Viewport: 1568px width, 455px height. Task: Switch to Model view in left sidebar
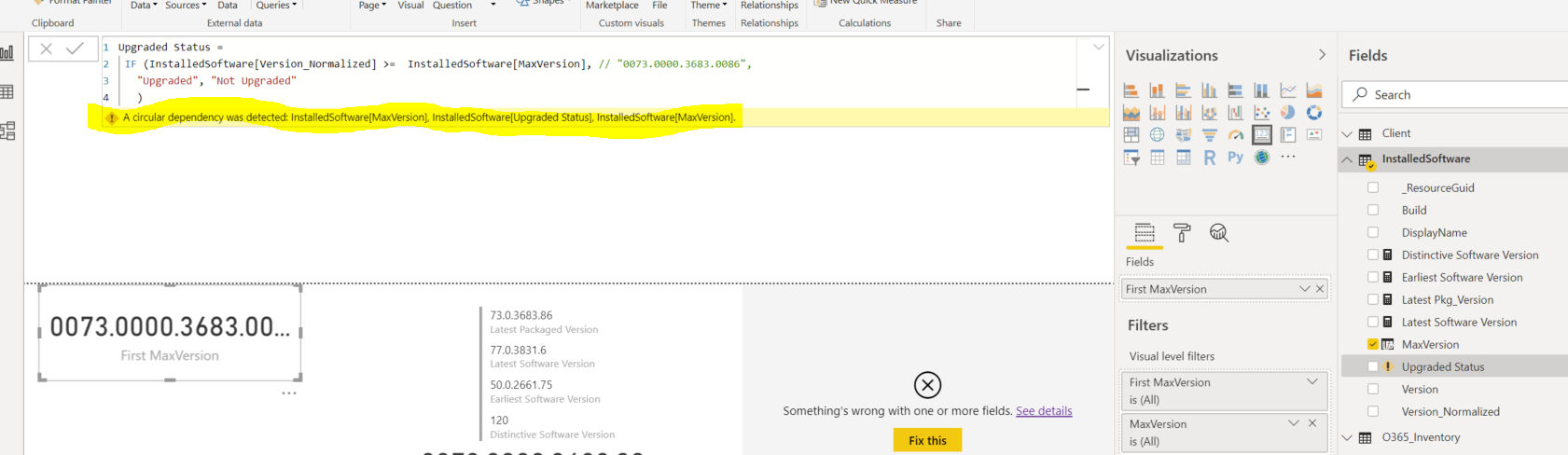(7, 131)
